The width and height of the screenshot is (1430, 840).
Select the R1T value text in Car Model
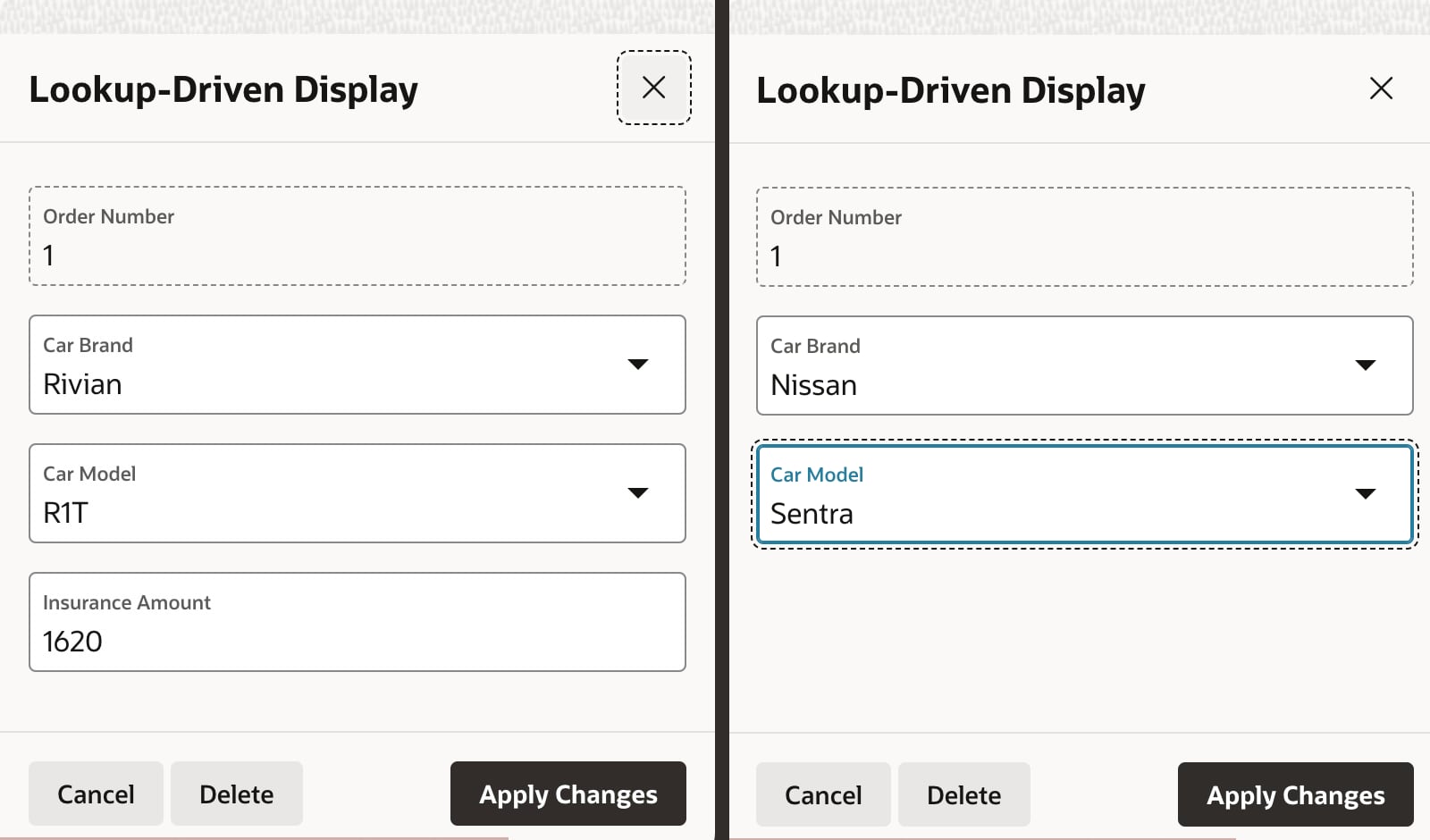coord(66,513)
